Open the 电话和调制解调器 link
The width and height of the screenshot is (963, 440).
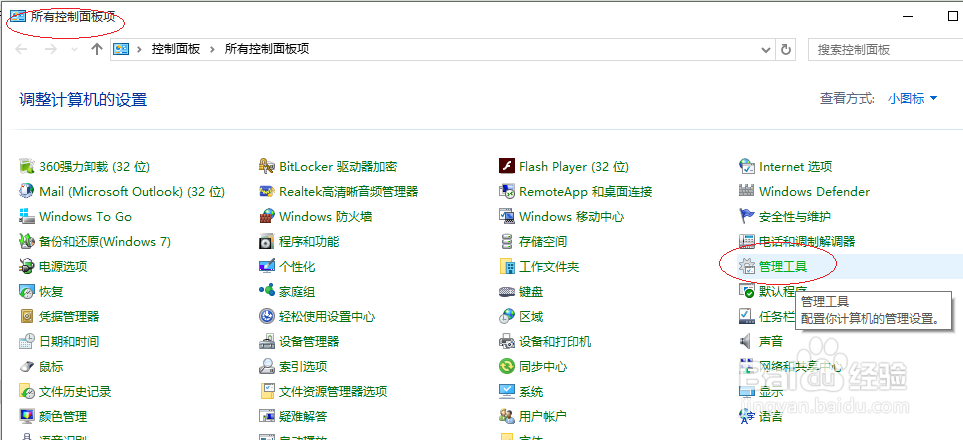(807, 242)
